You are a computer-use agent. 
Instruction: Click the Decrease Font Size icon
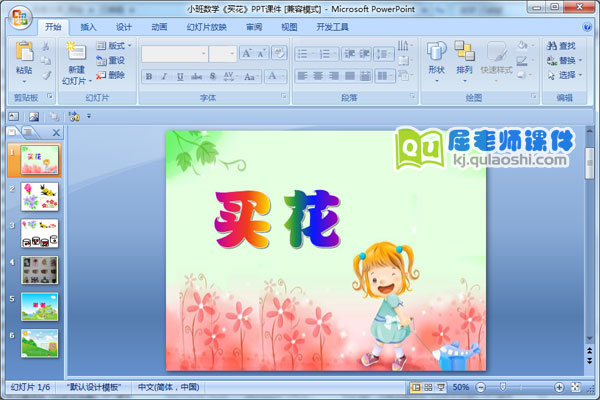point(261,54)
